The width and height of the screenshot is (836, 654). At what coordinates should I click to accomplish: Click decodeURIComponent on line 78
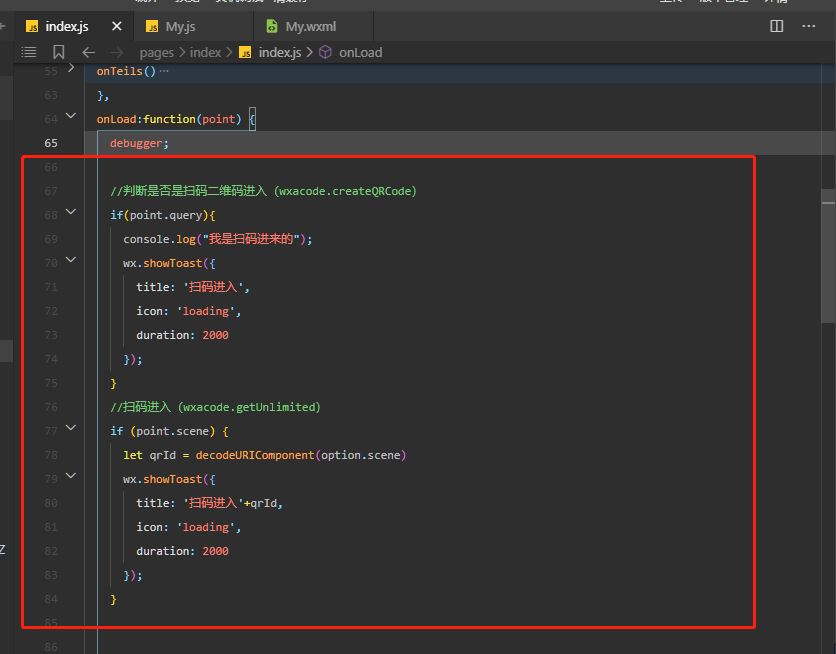tap(255, 455)
